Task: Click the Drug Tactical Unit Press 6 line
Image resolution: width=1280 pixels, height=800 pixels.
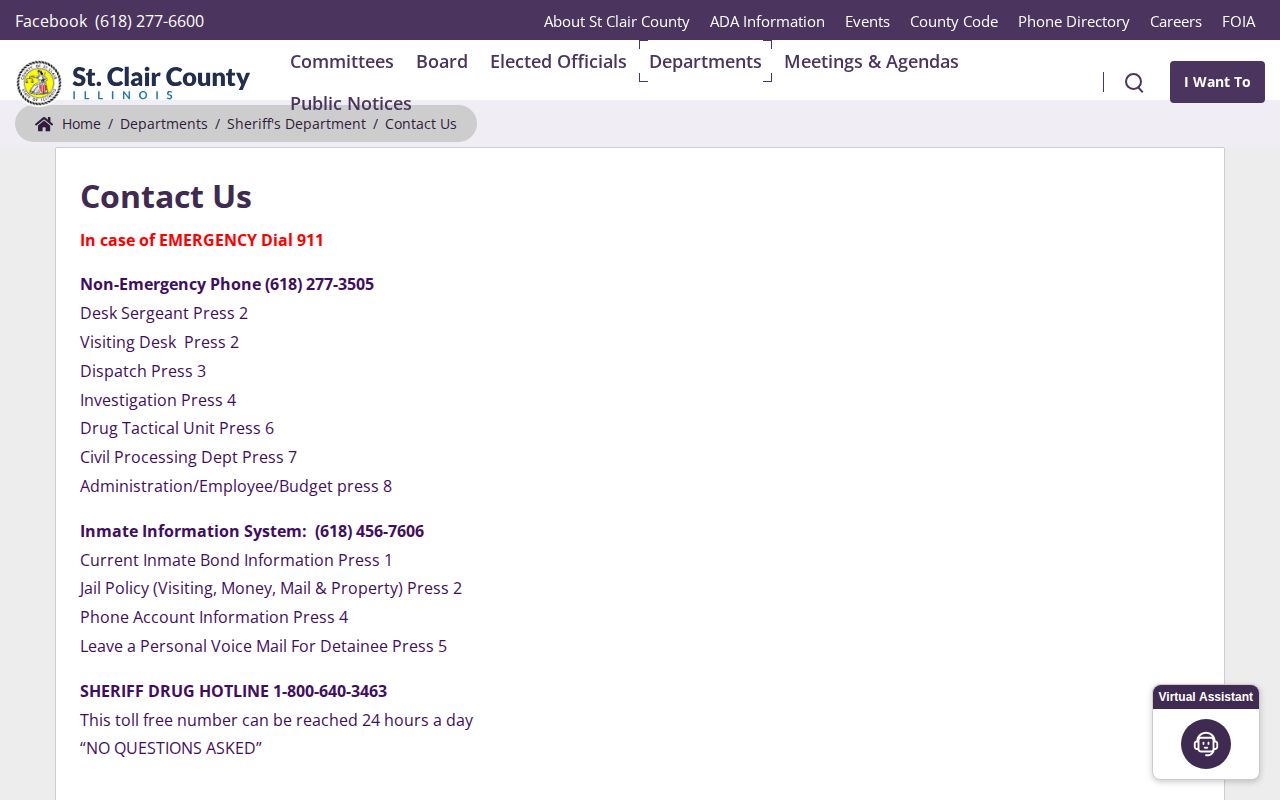Action: point(177,428)
